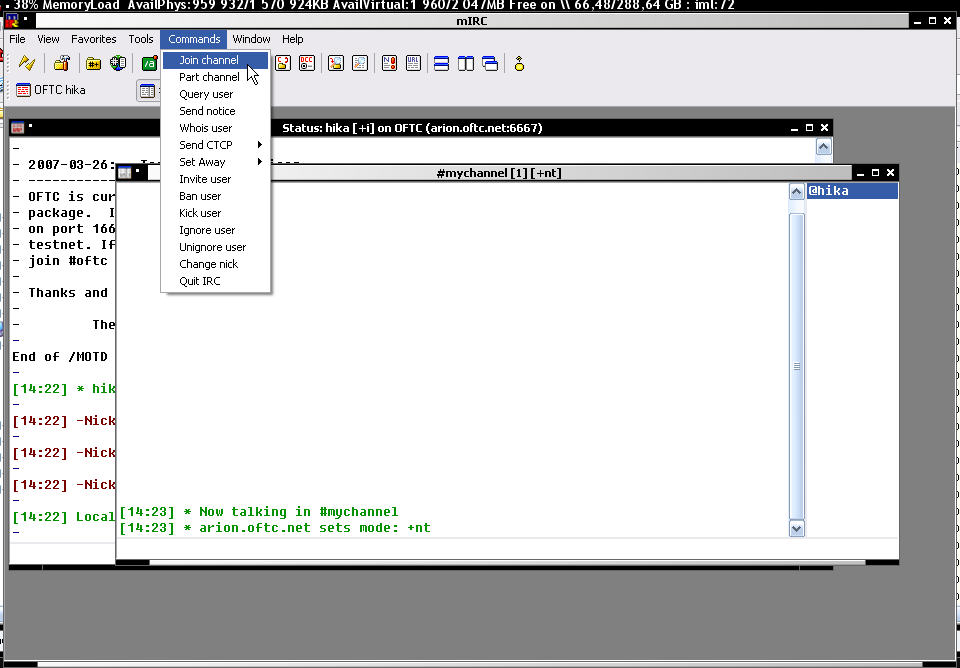The image size is (960, 668).
Task: Select @hika in the nickname list
Action: (852, 190)
